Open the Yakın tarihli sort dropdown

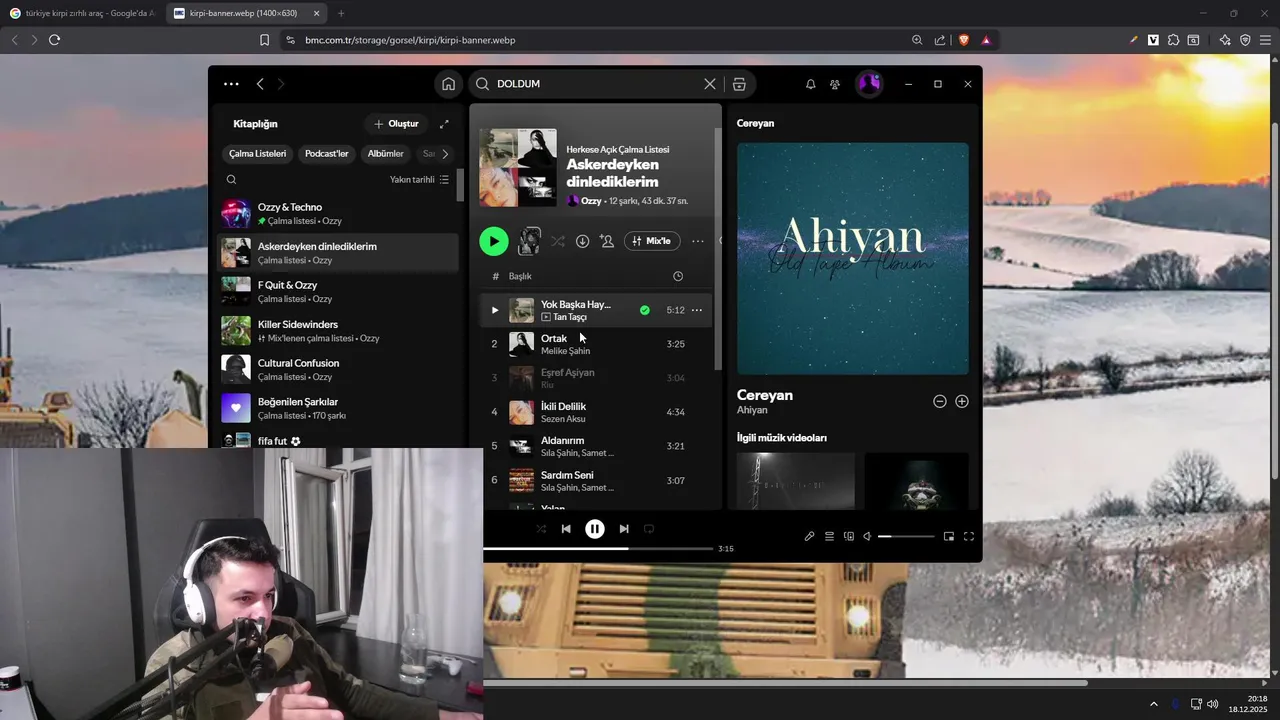(420, 180)
